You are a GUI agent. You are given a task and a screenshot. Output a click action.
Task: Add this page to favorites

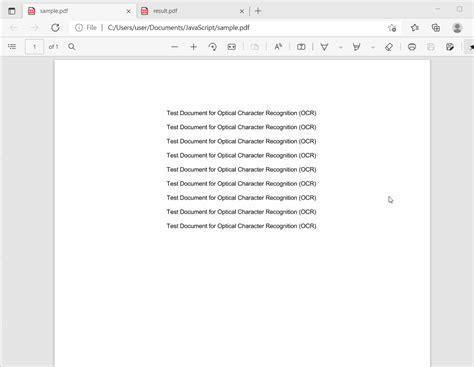(392, 28)
